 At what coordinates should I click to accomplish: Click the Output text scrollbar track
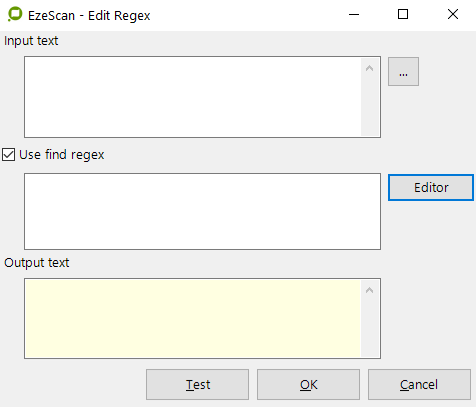369,328
